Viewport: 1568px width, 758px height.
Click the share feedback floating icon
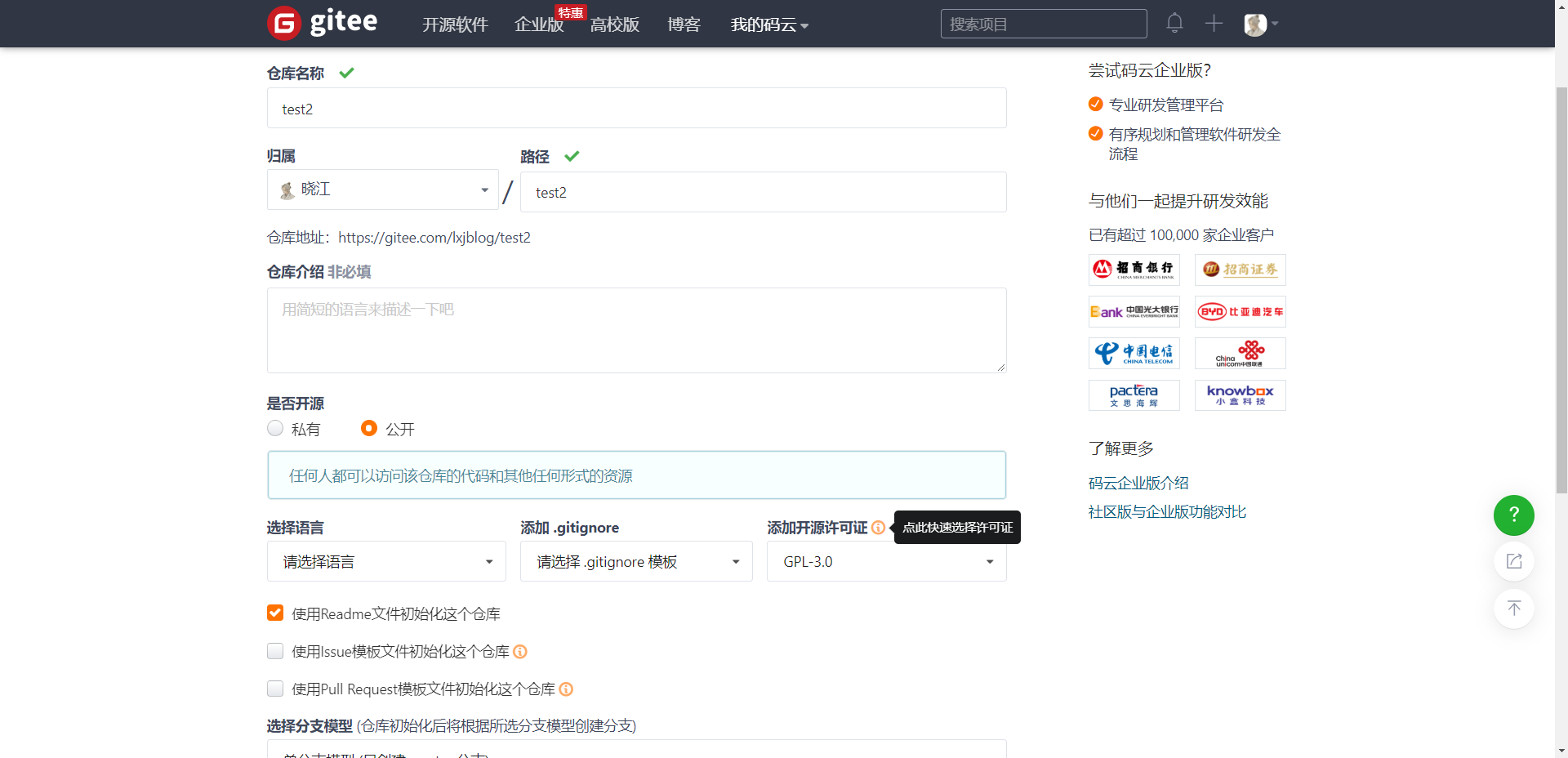pyautogui.click(x=1513, y=561)
